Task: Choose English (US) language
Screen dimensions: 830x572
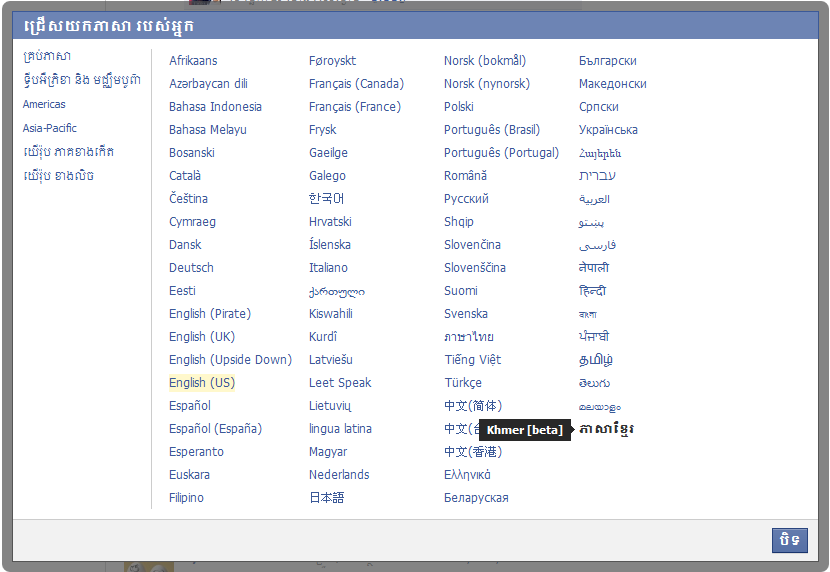Action: (x=202, y=383)
